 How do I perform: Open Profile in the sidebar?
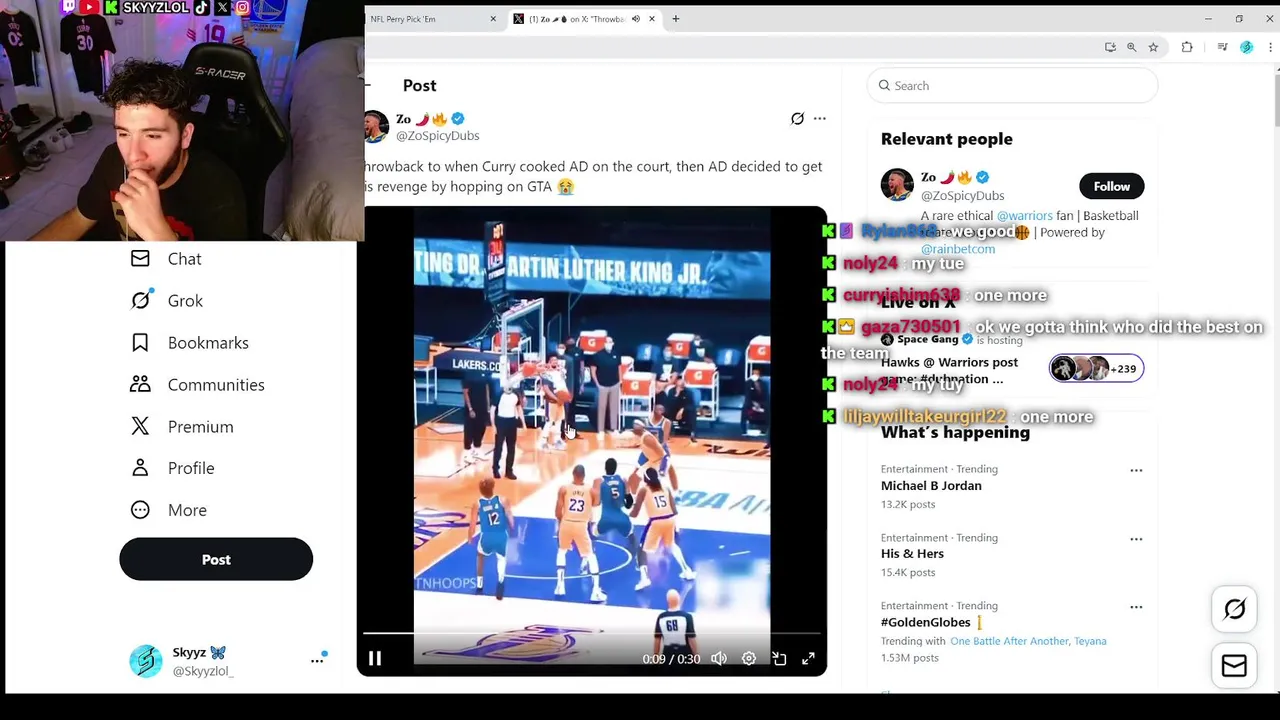coord(172,468)
